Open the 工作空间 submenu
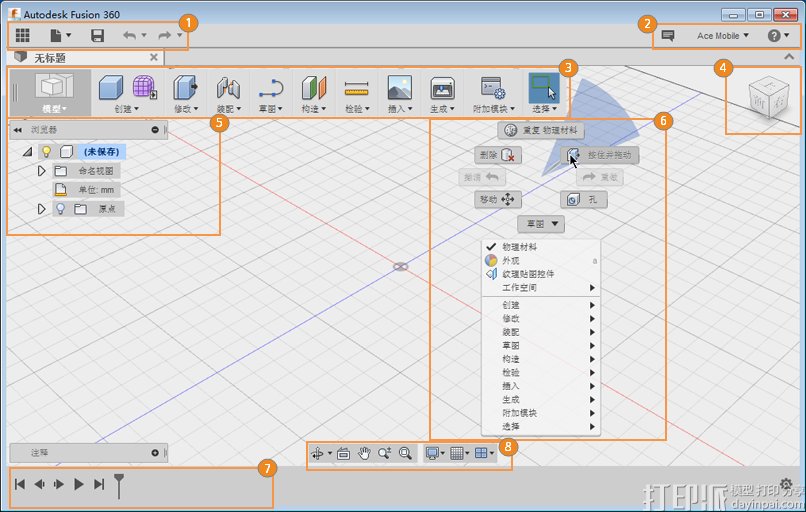 pos(541,287)
